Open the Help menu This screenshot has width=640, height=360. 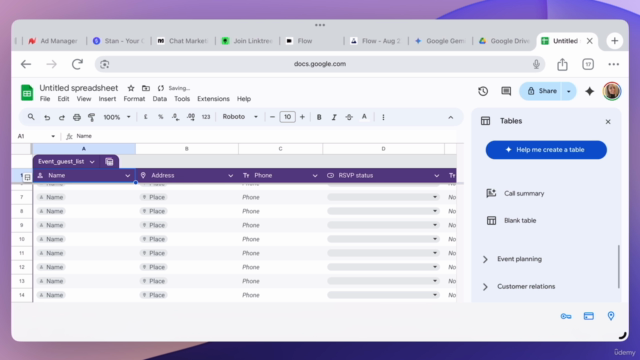tap(244, 99)
